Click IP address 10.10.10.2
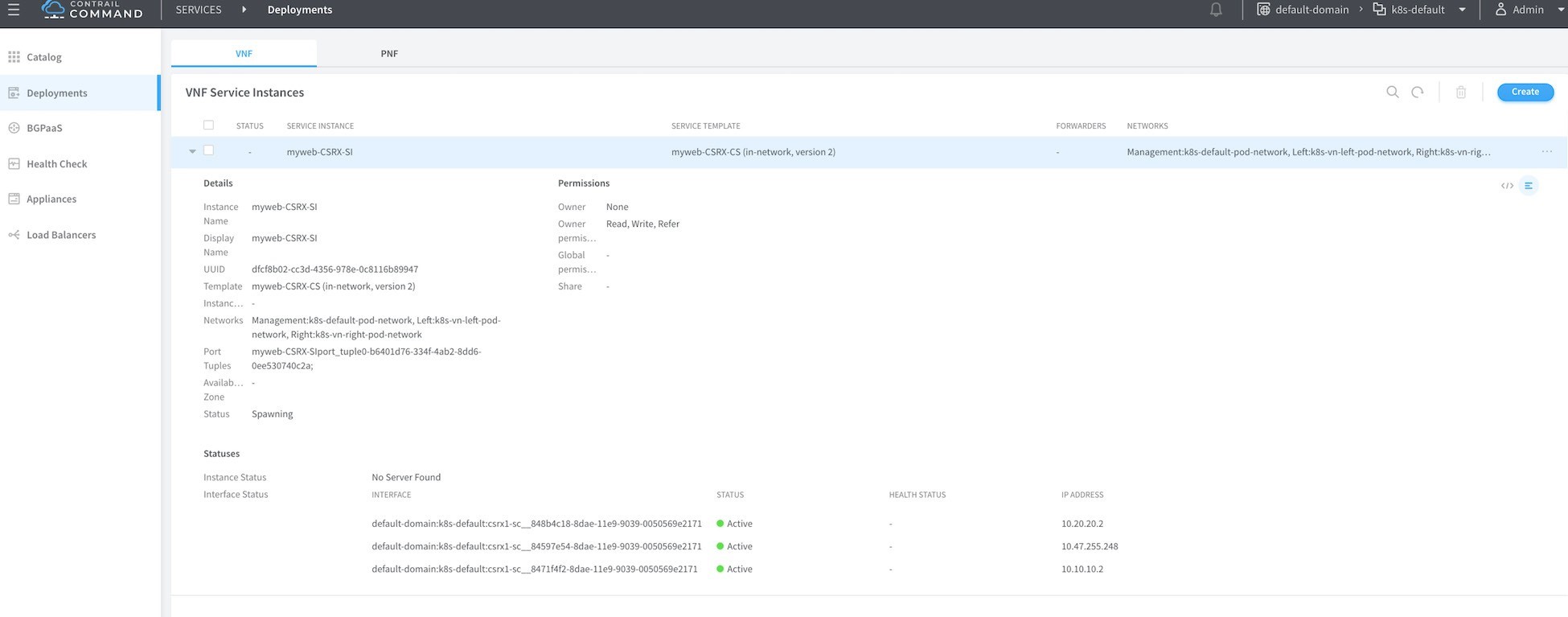 1082,569
